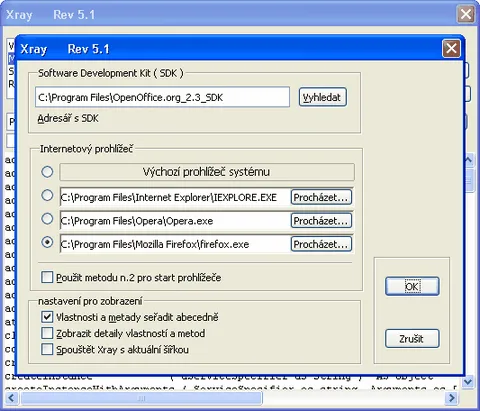Image resolution: width=480 pixels, height=411 pixels.
Task: Click down arrow of background vertical scrollbar
Action: pyautogui.click(x=468, y=381)
